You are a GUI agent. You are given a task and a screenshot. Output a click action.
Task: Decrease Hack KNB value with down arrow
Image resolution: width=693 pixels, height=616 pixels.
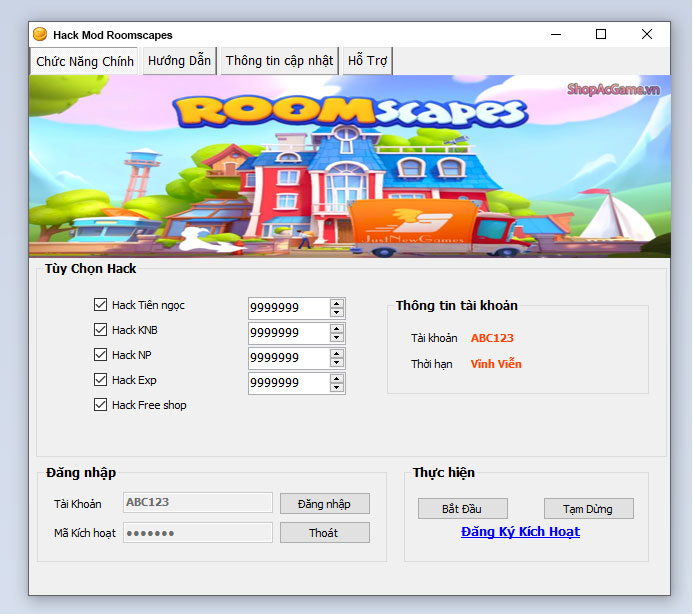pyautogui.click(x=337, y=338)
